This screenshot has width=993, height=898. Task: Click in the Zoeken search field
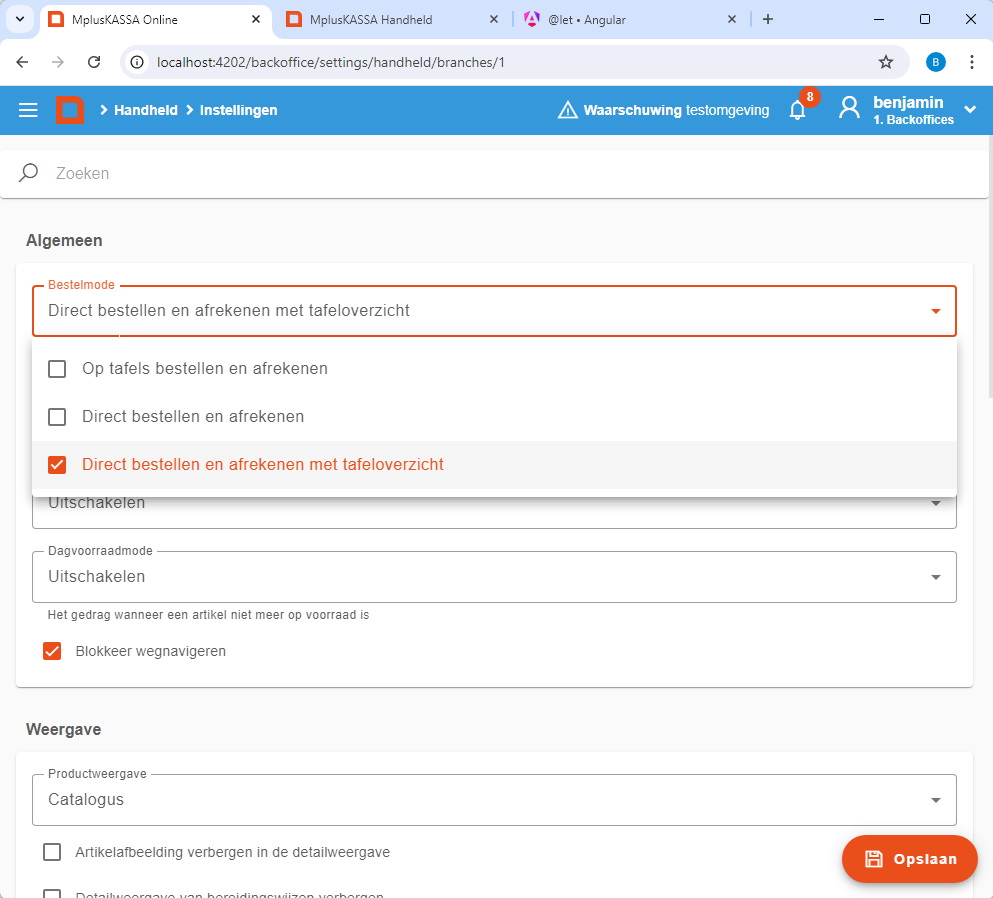pos(494,174)
